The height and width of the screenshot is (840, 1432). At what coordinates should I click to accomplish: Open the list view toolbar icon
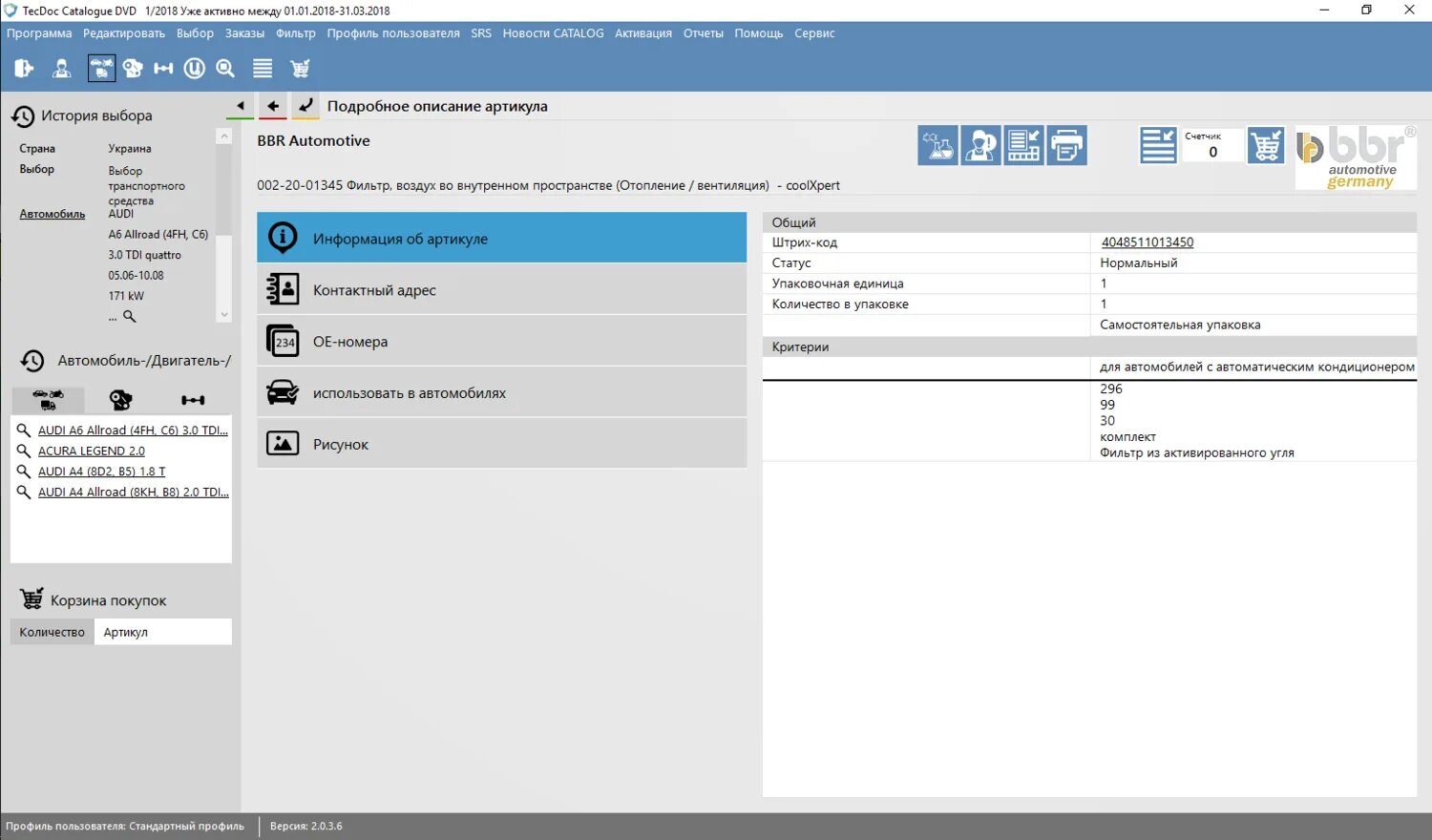pos(263,69)
